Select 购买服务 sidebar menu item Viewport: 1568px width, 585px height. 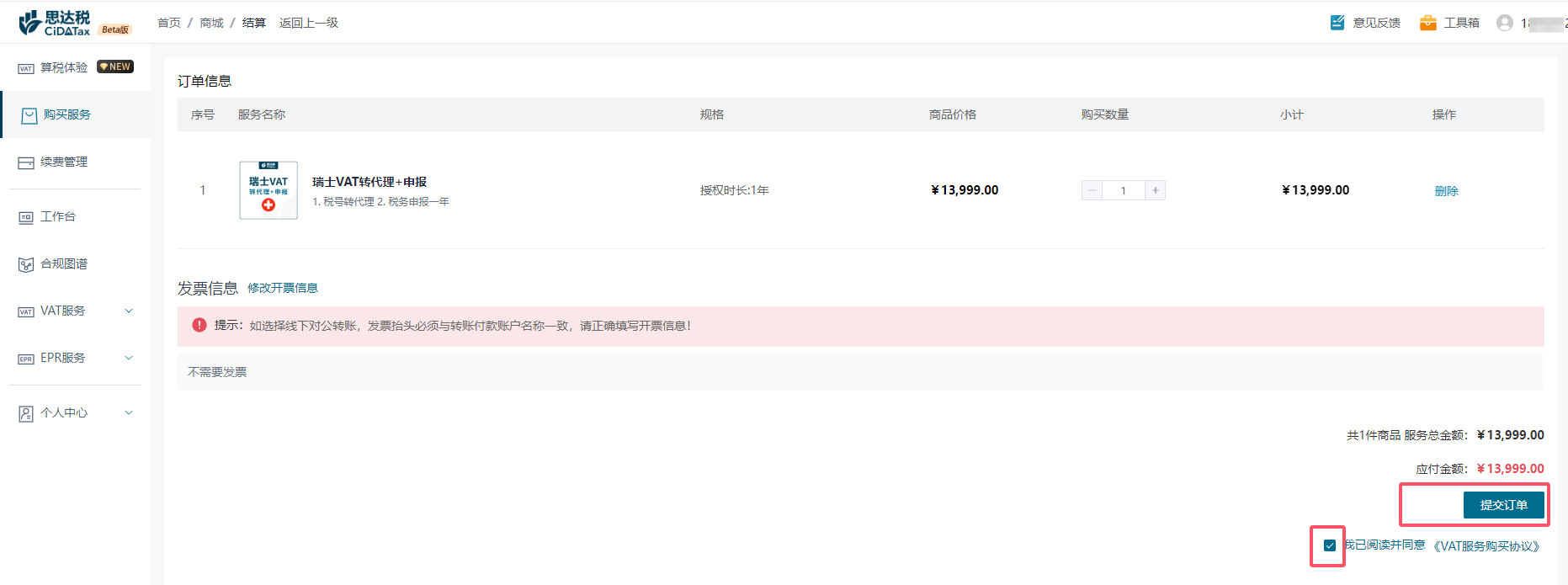67,114
